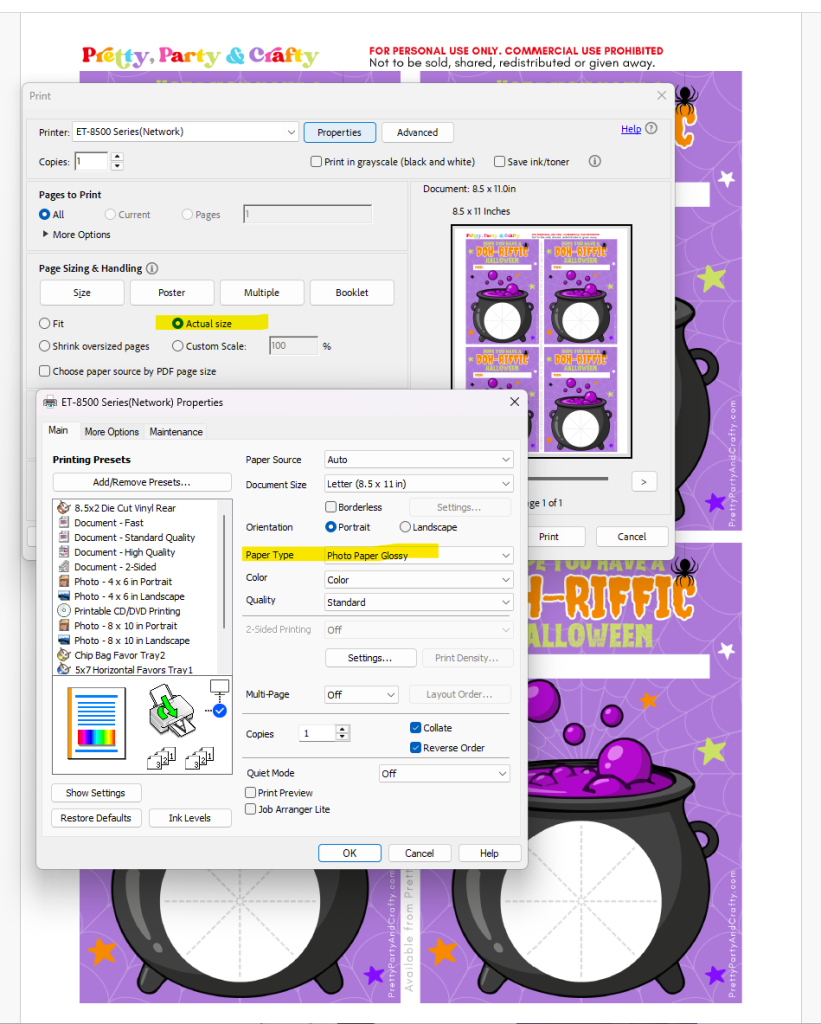Select the Photo - 4 x 6 in Portrait preset
Image resolution: width=821 pixels, height=1024 pixels.
pyautogui.click(x=123, y=581)
